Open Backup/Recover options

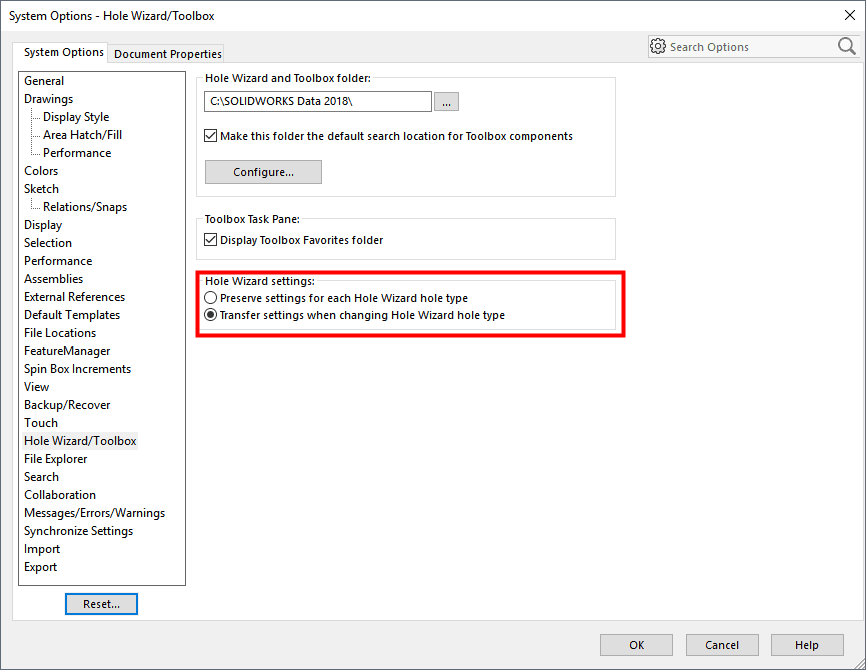[67, 405]
